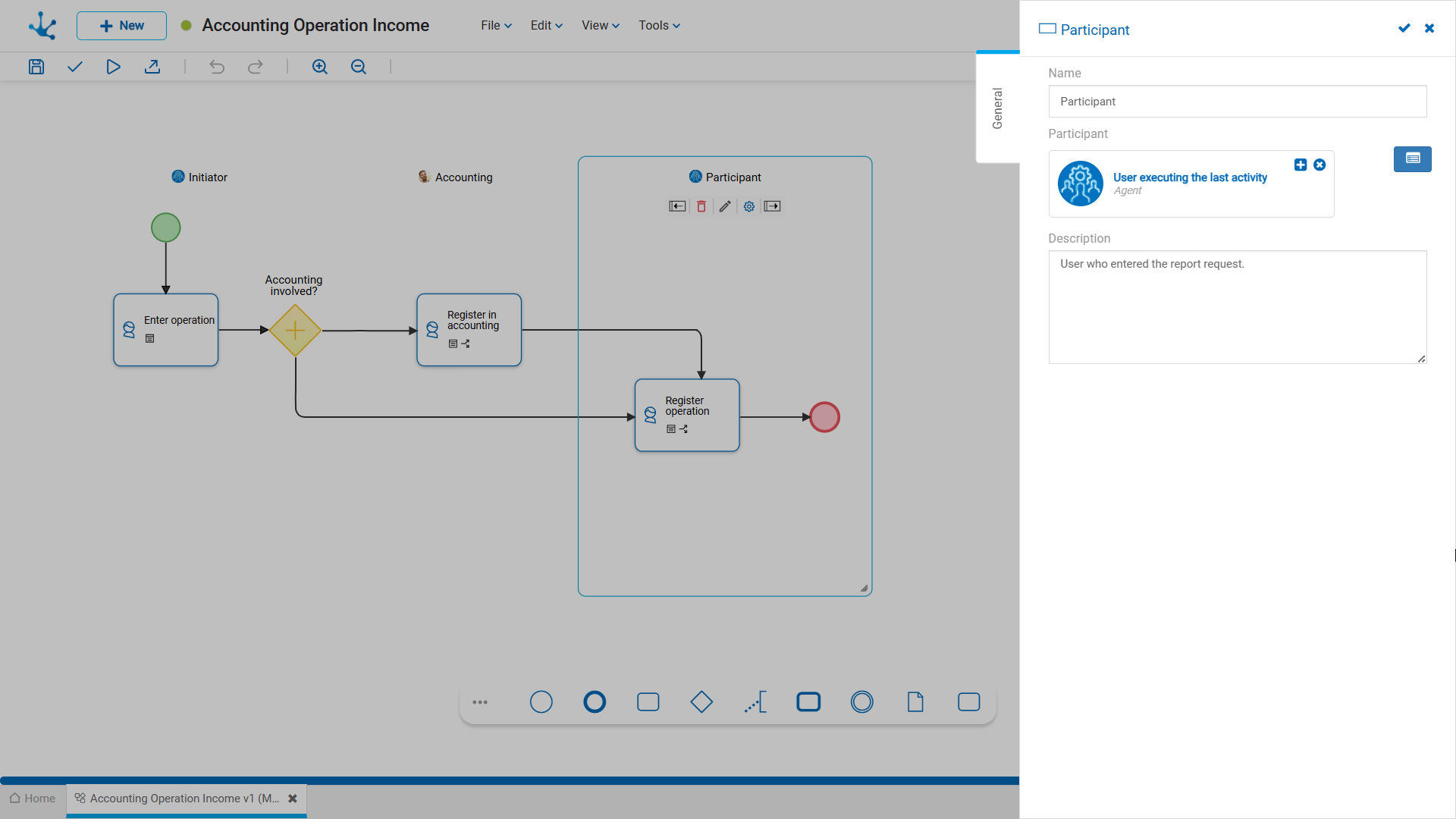The width and height of the screenshot is (1456, 819).
Task: Insert lane to the right of Participant
Action: point(772,206)
